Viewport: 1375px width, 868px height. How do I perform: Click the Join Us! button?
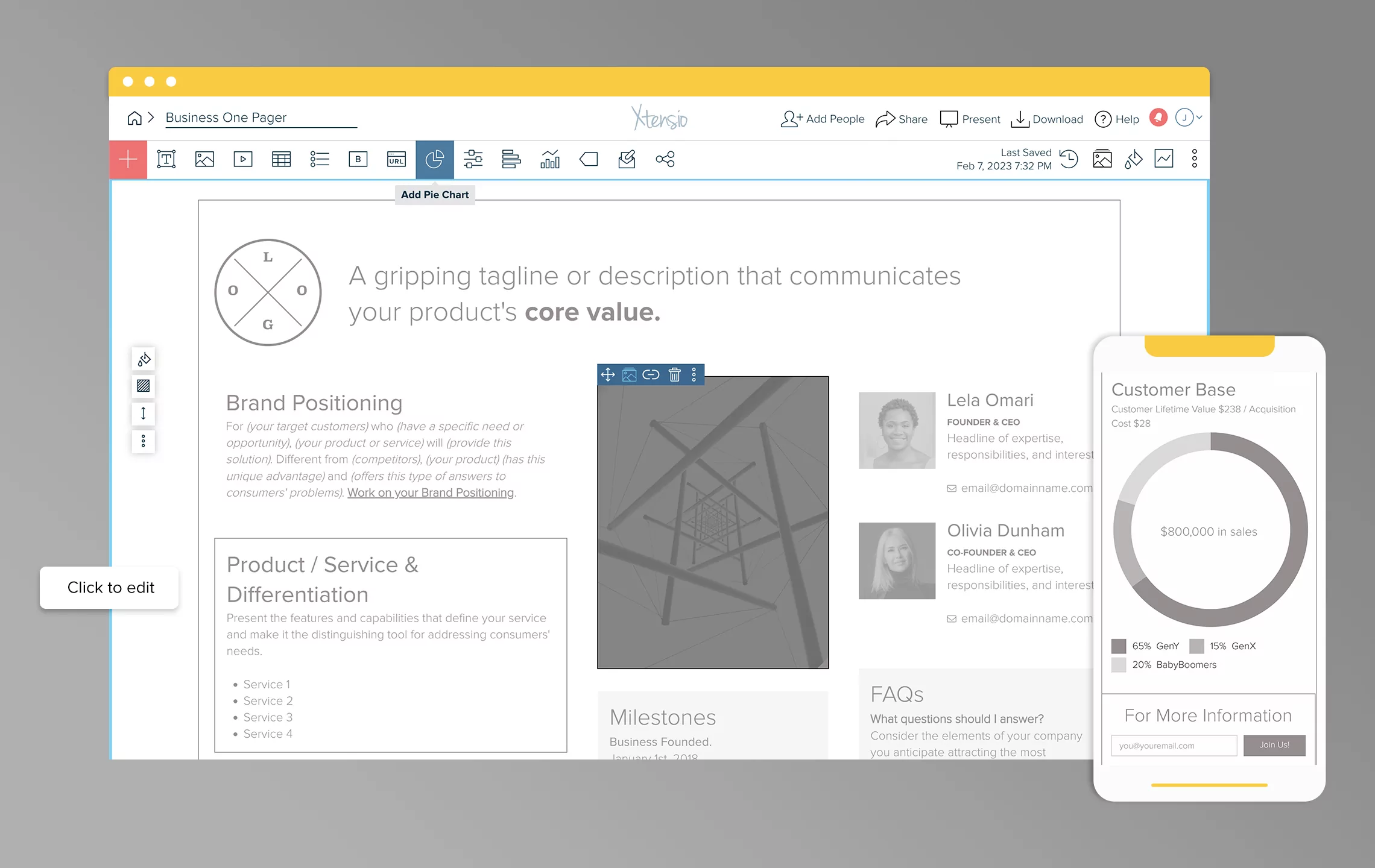tap(1274, 745)
